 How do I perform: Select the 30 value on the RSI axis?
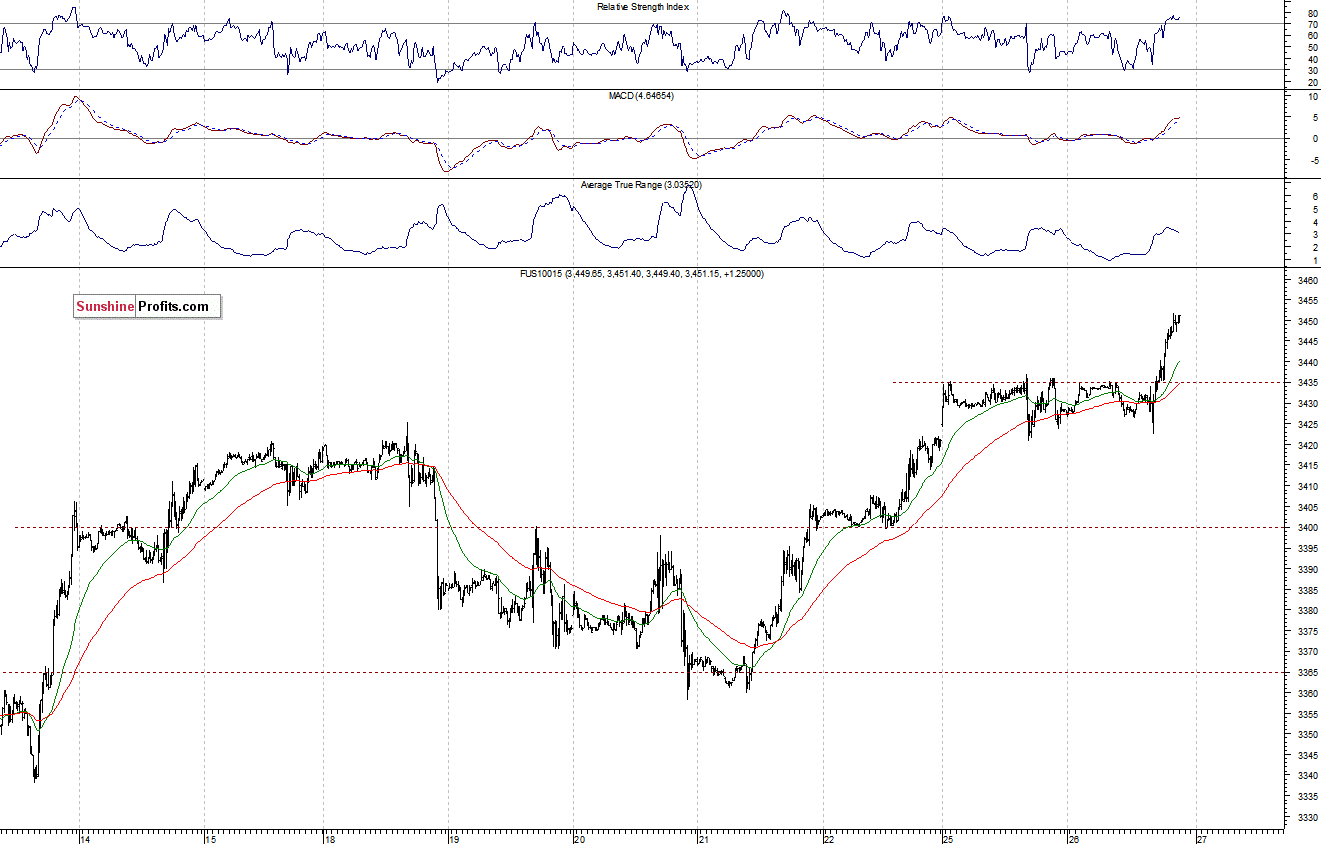pos(1311,71)
